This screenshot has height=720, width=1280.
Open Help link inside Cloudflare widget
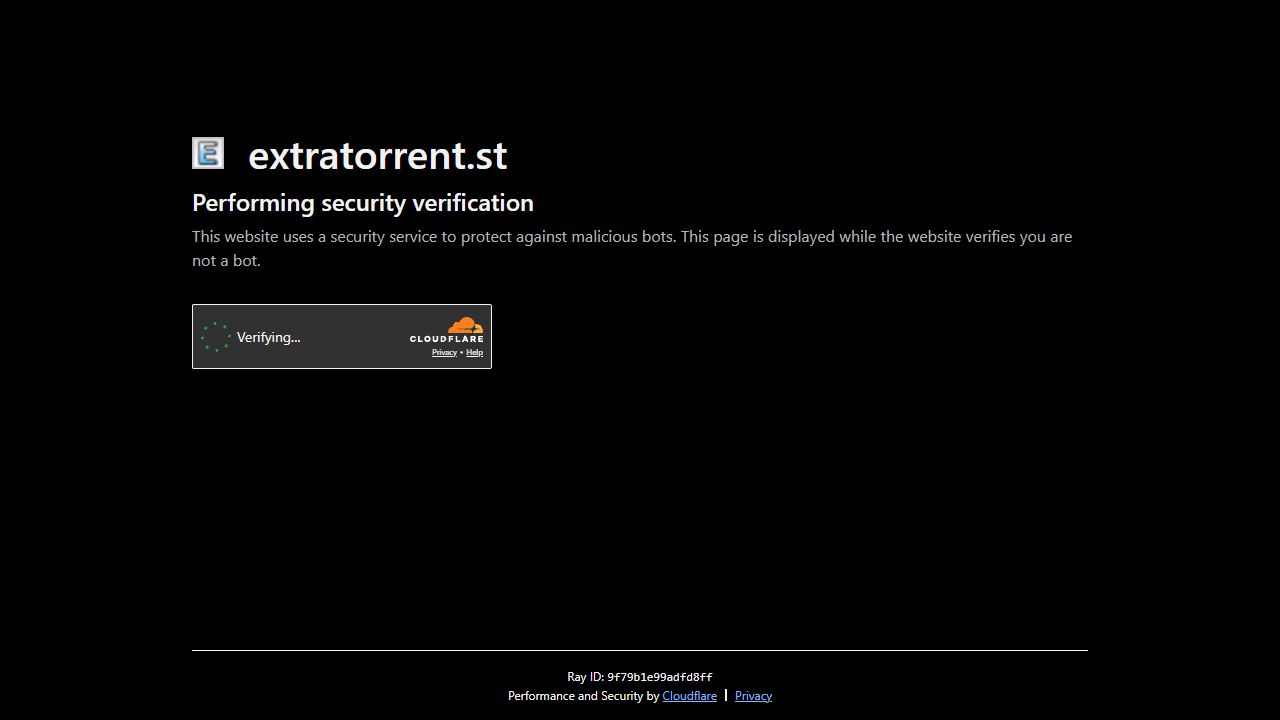(474, 352)
